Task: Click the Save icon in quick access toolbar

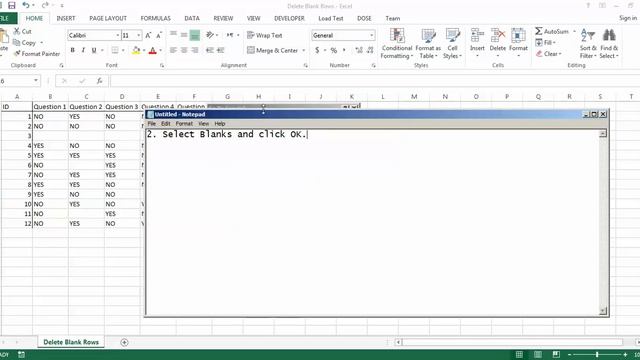Action: (11, 5)
